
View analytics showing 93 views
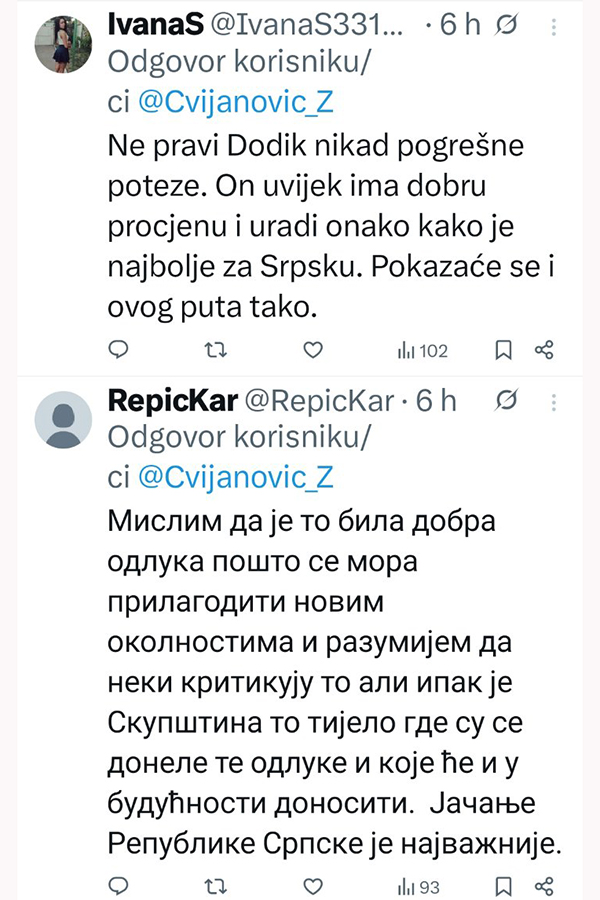point(419,886)
